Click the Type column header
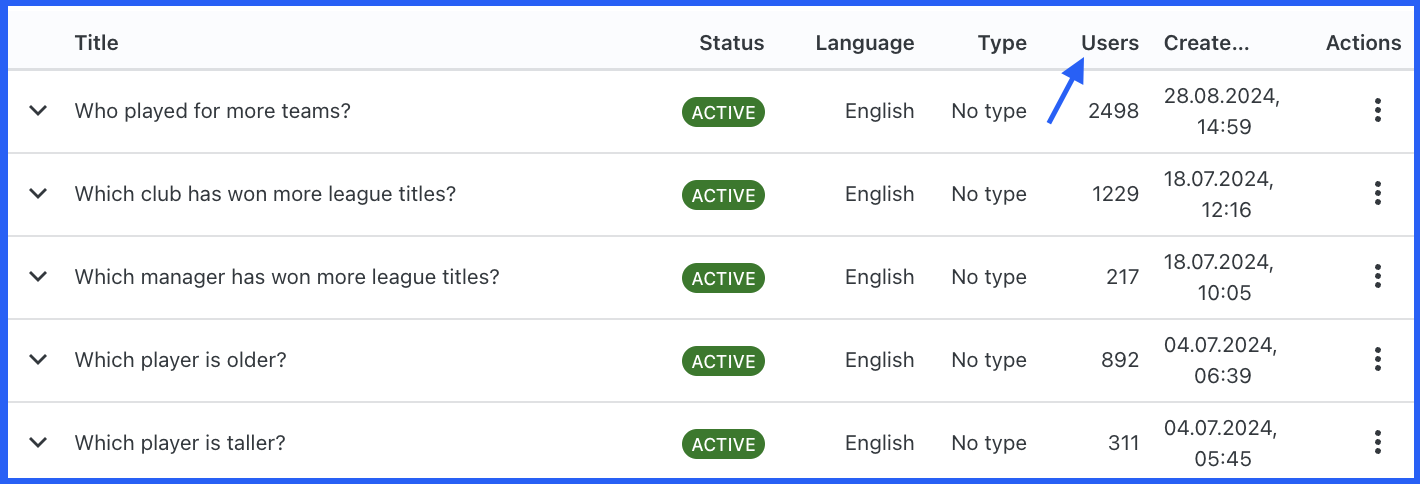Image resolution: width=1420 pixels, height=484 pixels. 1002,43
